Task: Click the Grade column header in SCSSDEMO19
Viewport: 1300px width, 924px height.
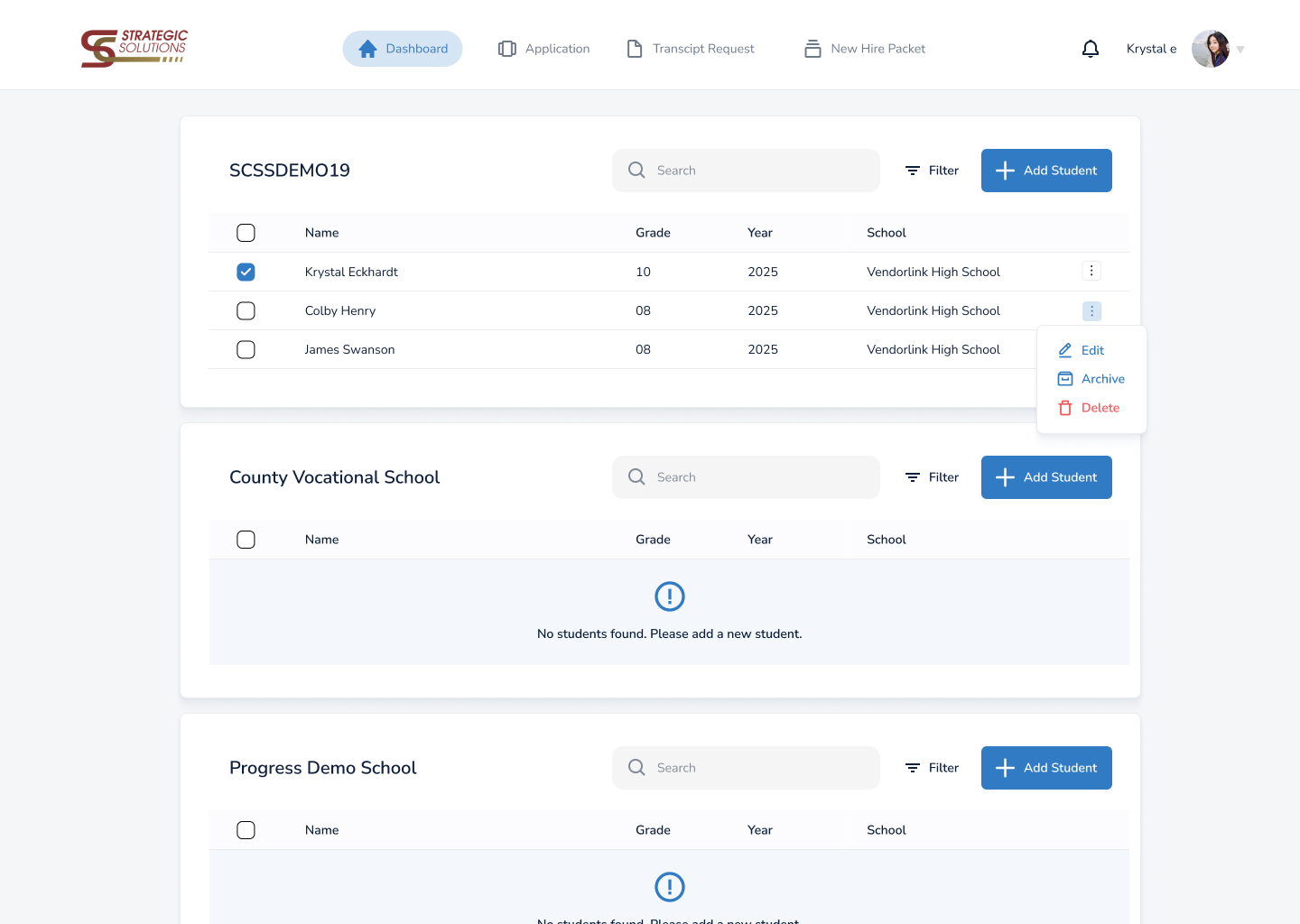Action: coord(653,233)
